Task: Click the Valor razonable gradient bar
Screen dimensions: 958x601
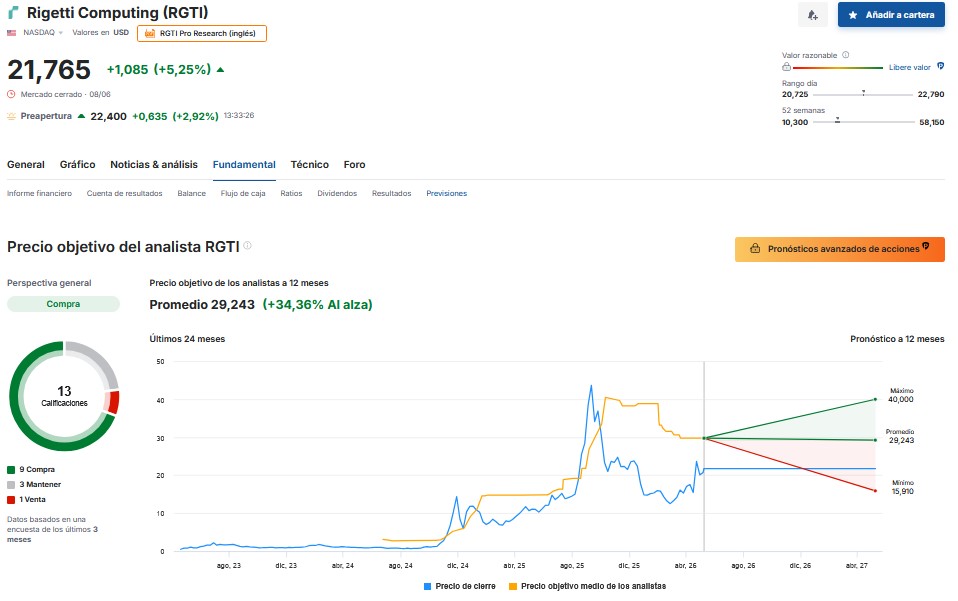Action: [x=838, y=68]
